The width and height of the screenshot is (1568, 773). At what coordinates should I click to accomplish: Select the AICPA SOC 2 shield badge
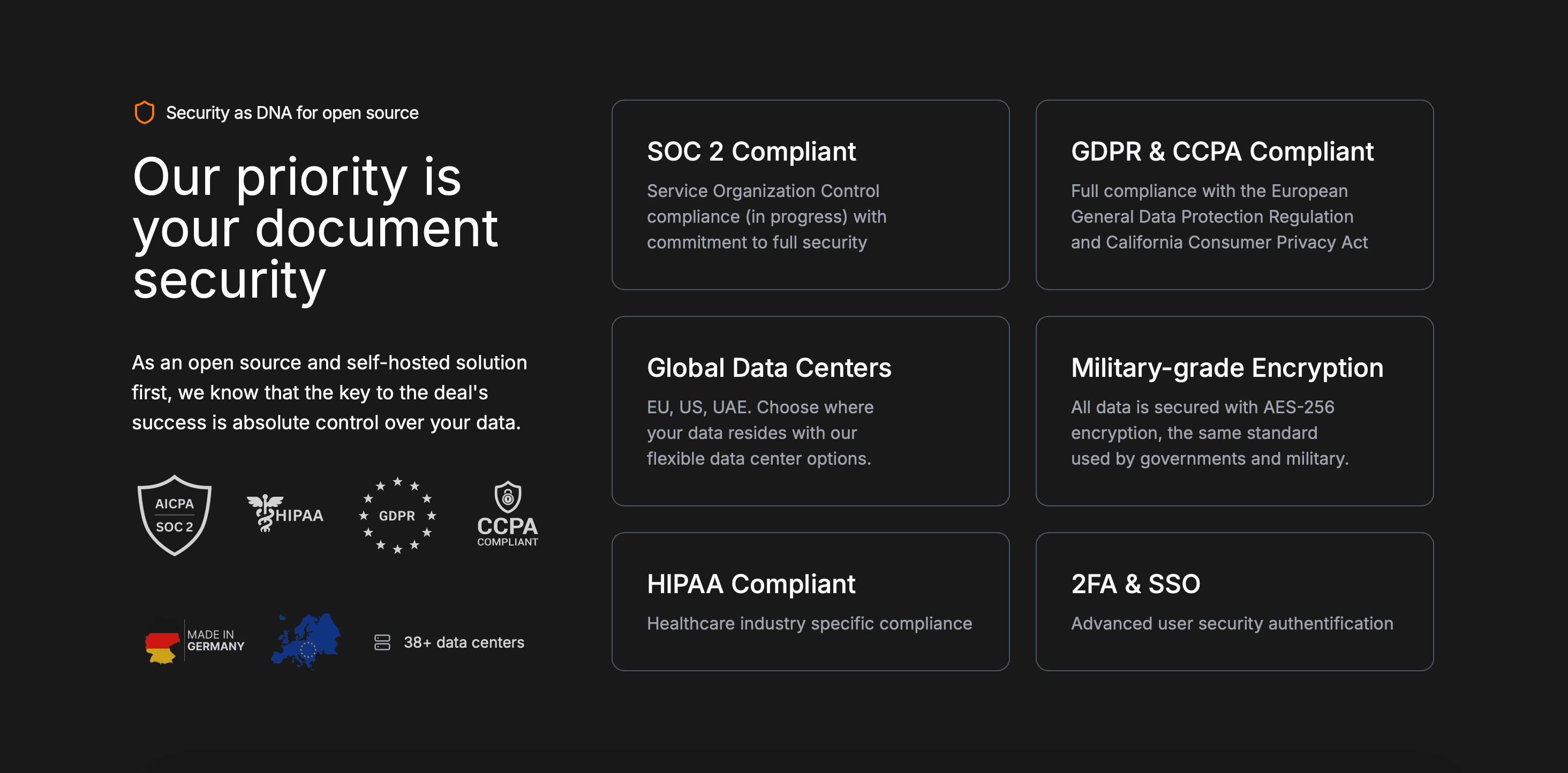[x=175, y=515]
